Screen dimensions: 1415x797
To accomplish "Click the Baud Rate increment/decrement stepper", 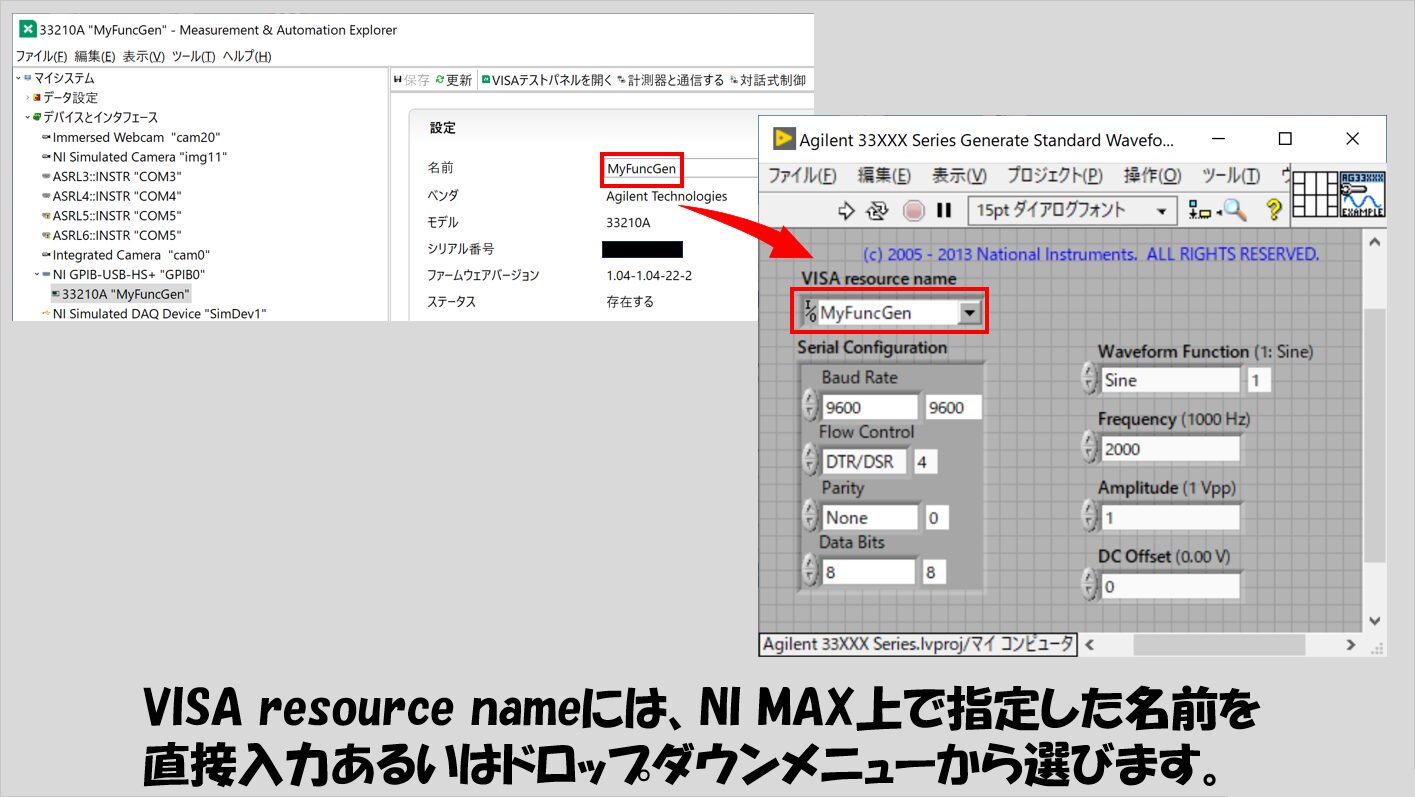I will coord(810,406).
